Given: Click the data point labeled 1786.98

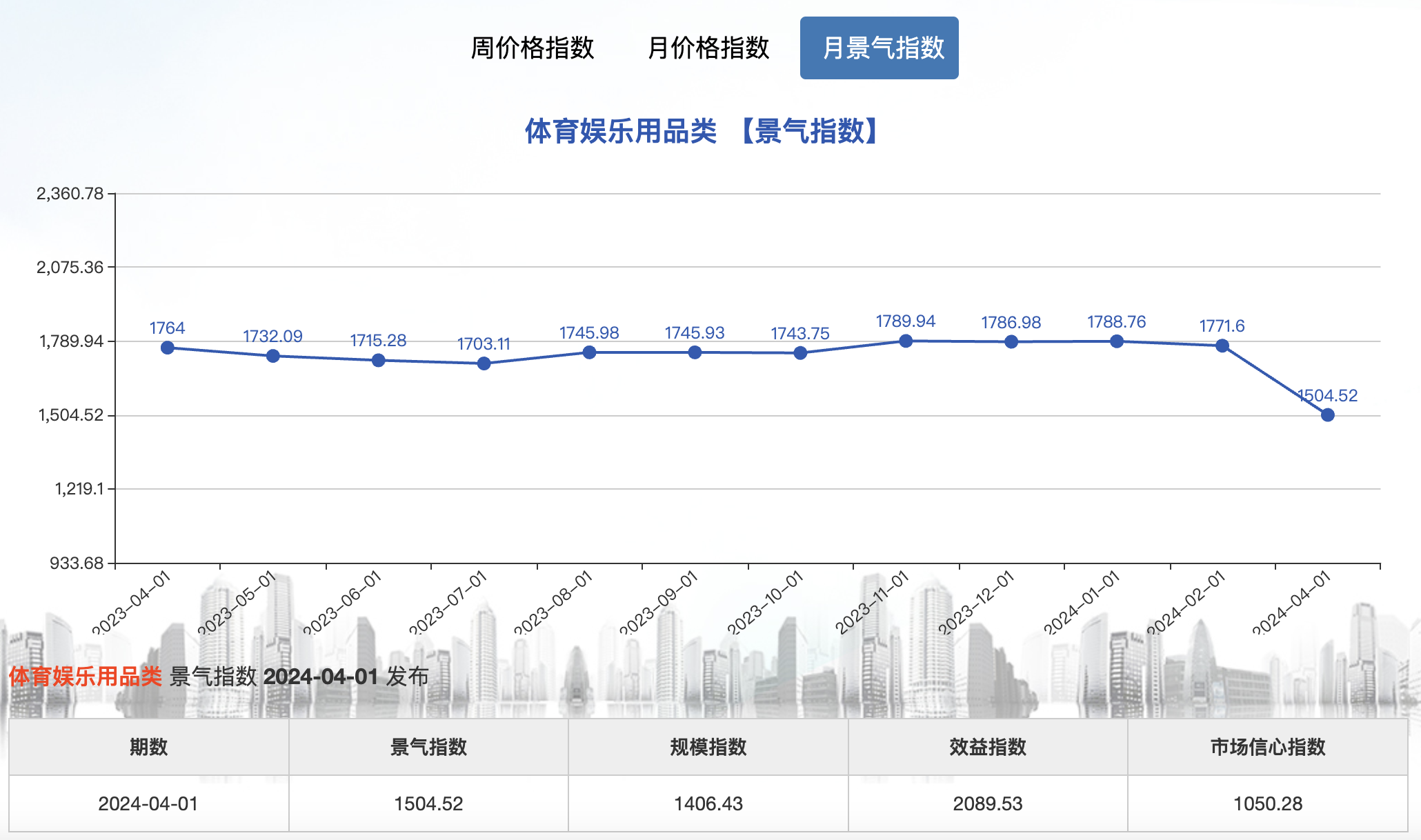Looking at the screenshot, I should [1011, 341].
